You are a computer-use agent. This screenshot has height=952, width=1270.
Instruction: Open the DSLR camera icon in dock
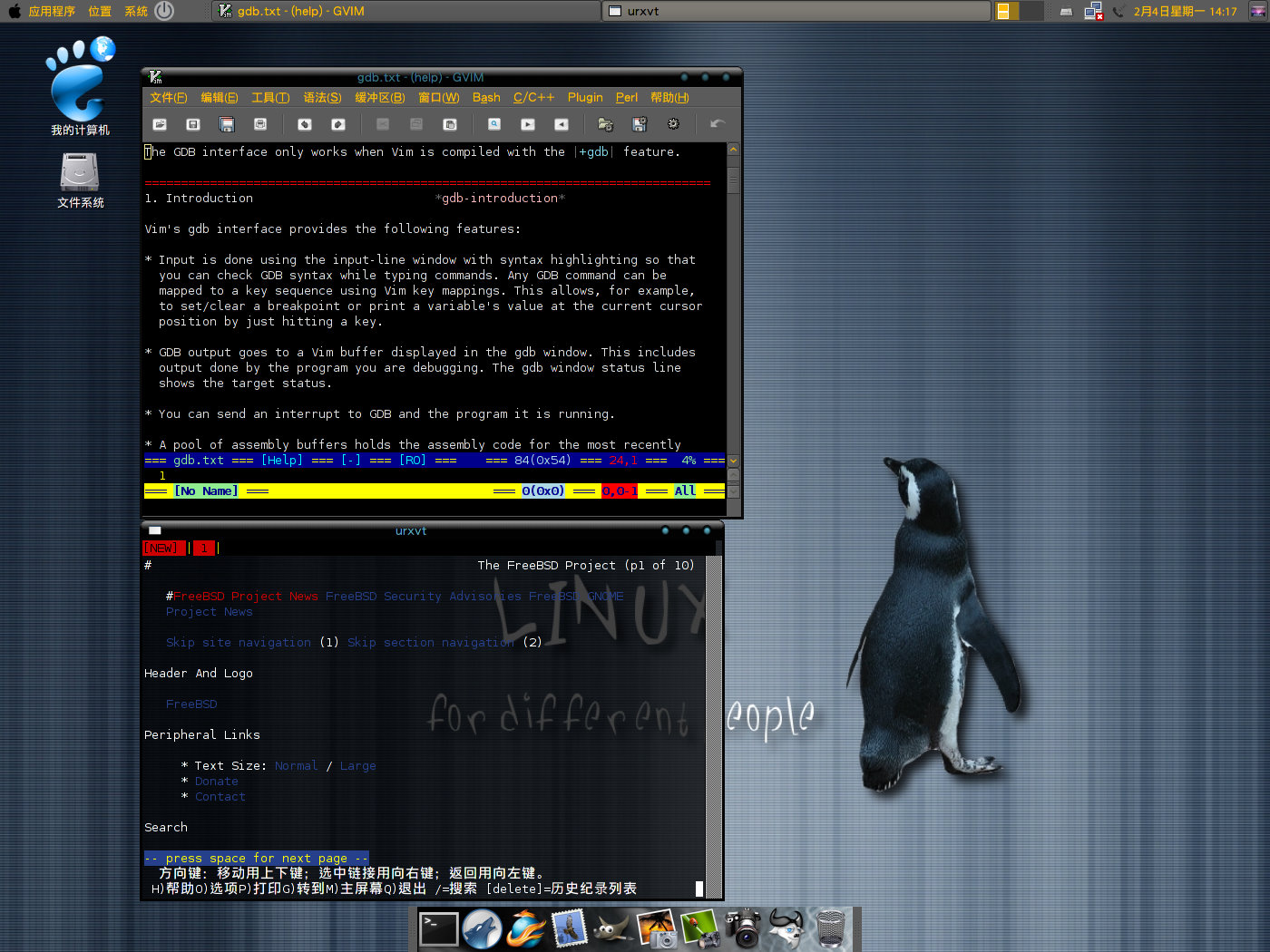[744, 928]
